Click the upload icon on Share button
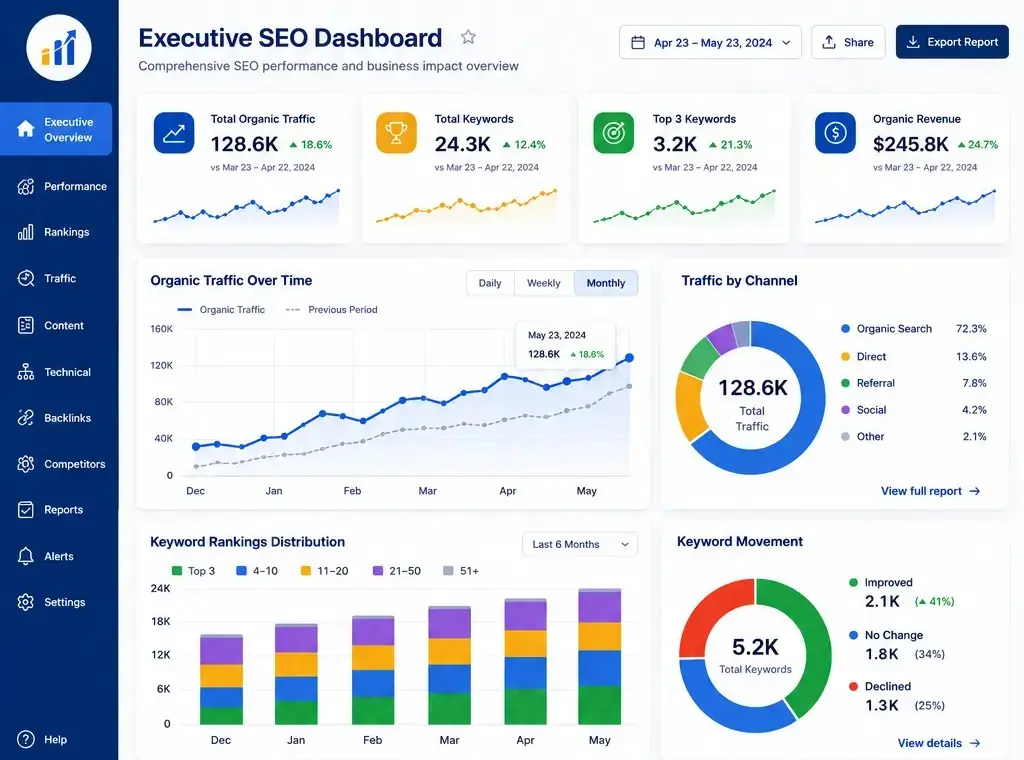 pos(829,42)
